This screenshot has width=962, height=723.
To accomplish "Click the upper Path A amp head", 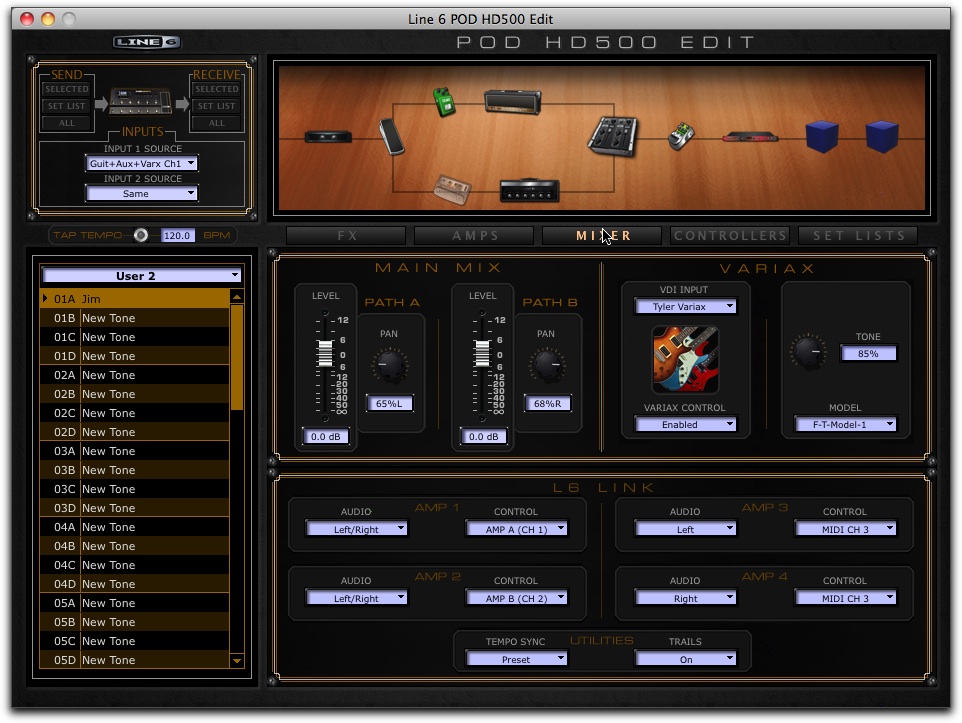I will [513, 101].
